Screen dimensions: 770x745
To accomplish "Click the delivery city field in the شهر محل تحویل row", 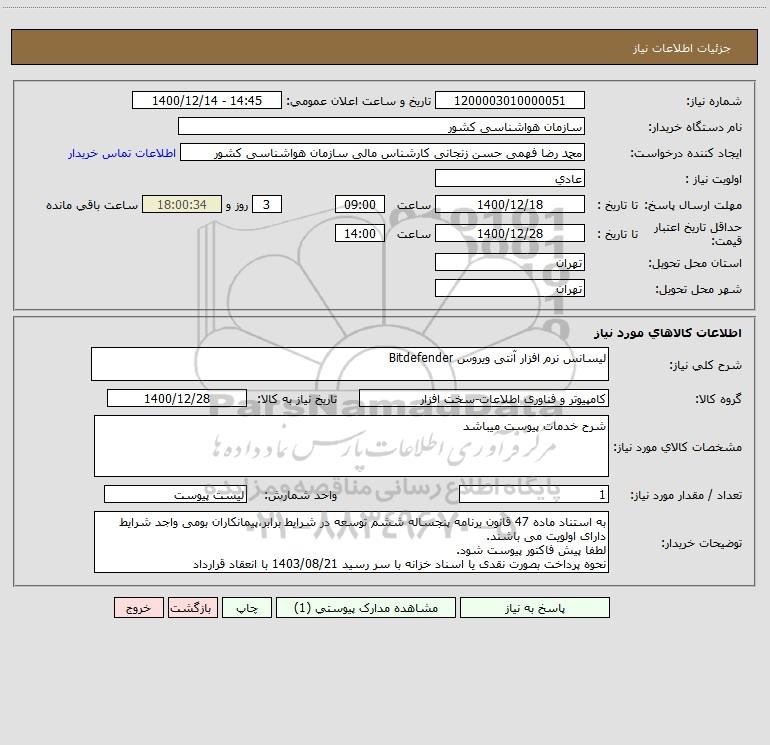I will pyautogui.click(x=510, y=288).
